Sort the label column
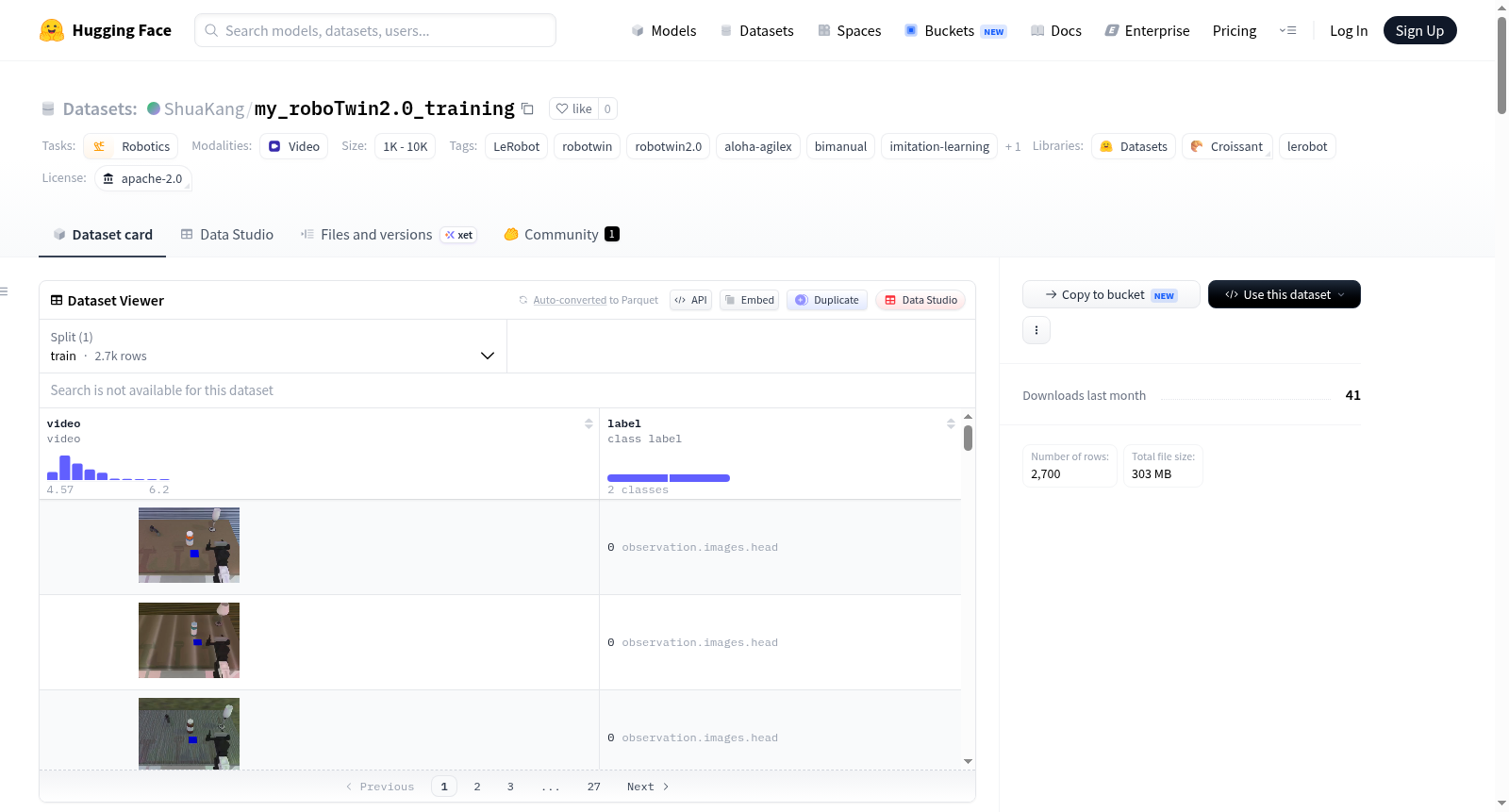Viewport: 1509px width, 812px height. coord(951,423)
